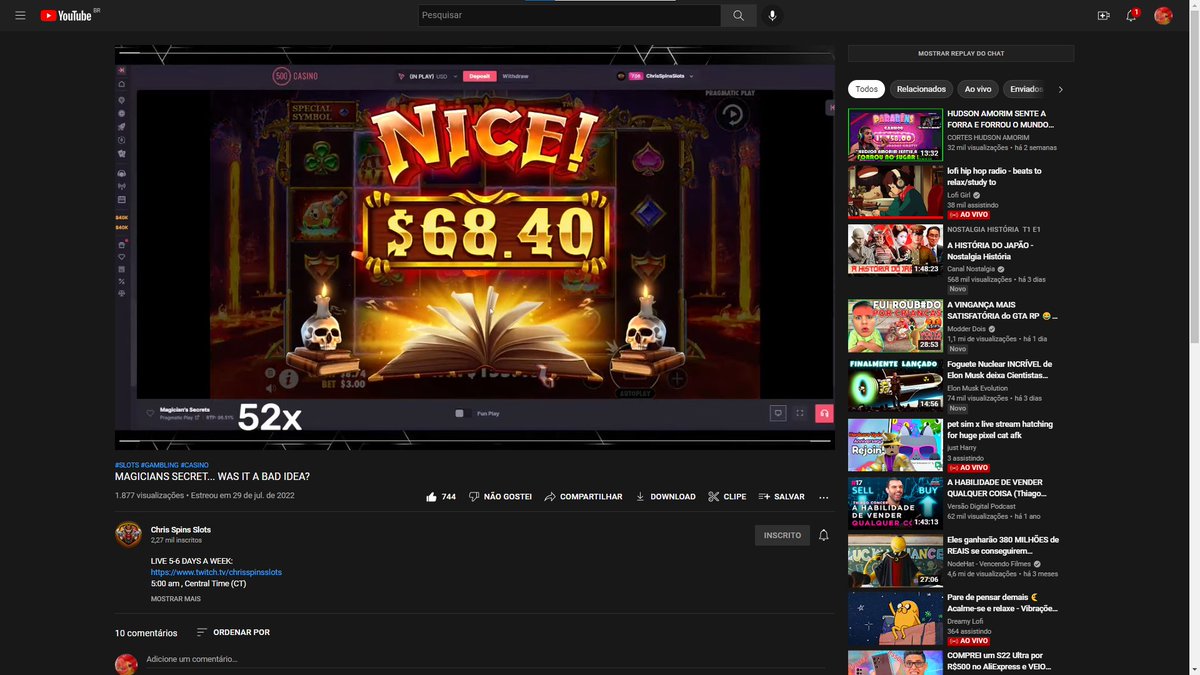Viewport: 1200px width, 675px height.
Task: Open the ORDENAR POR sort menu
Action: (233, 633)
